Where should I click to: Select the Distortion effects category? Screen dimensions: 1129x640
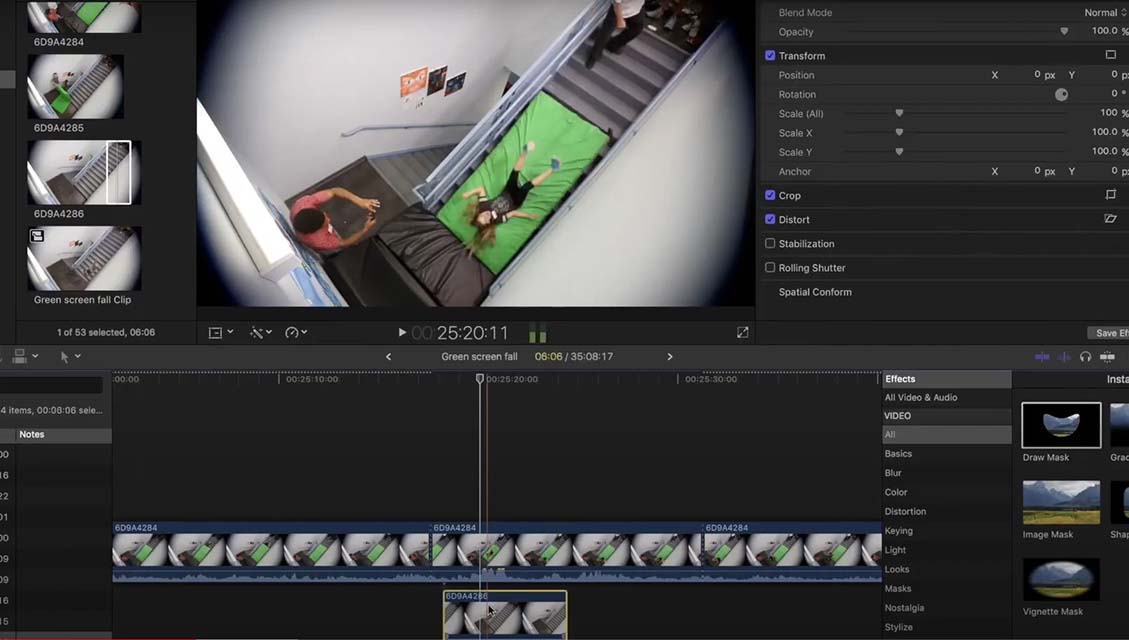pos(905,512)
